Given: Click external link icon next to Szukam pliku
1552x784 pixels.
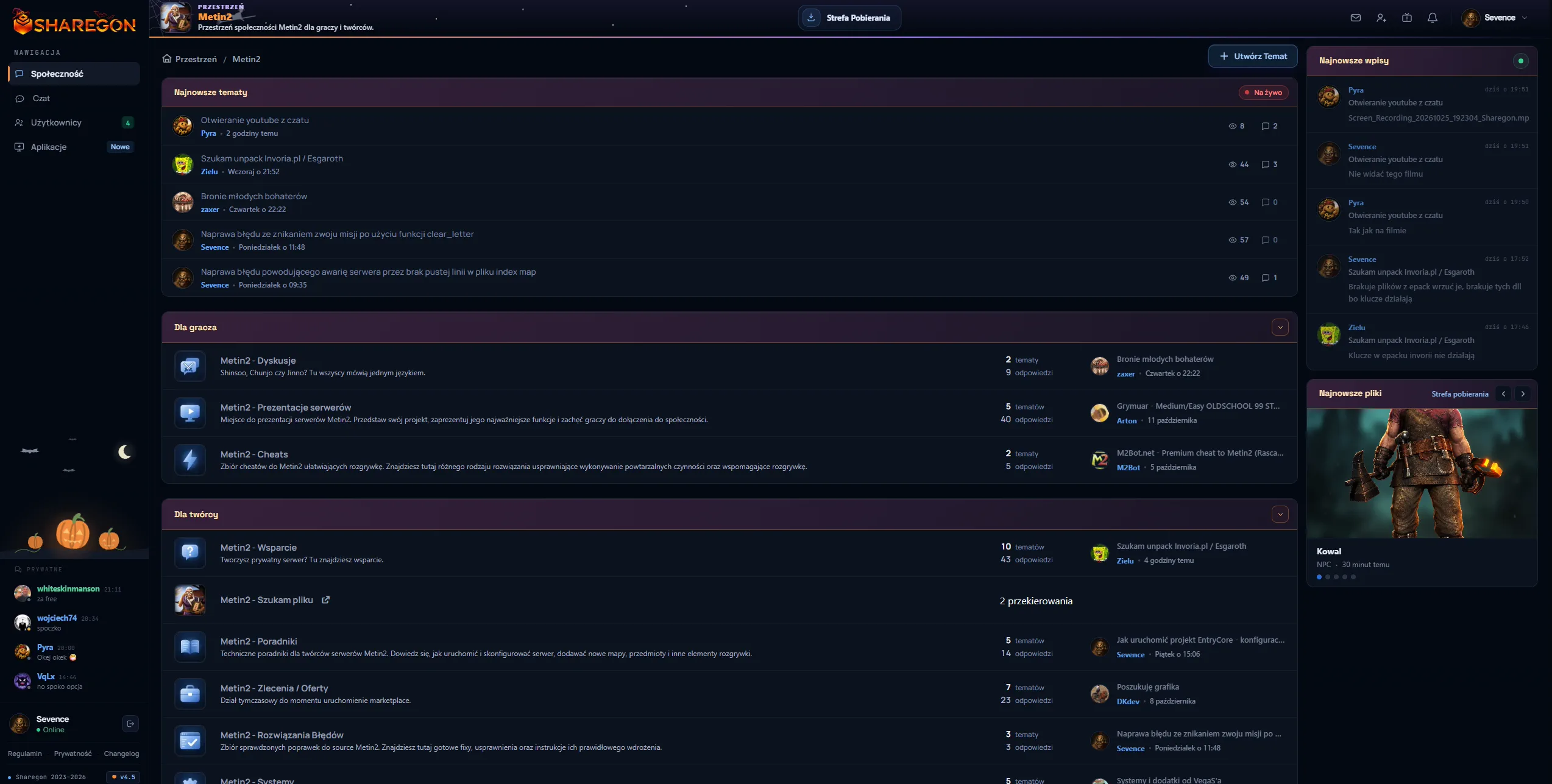Looking at the screenshot, I should 325,600.
